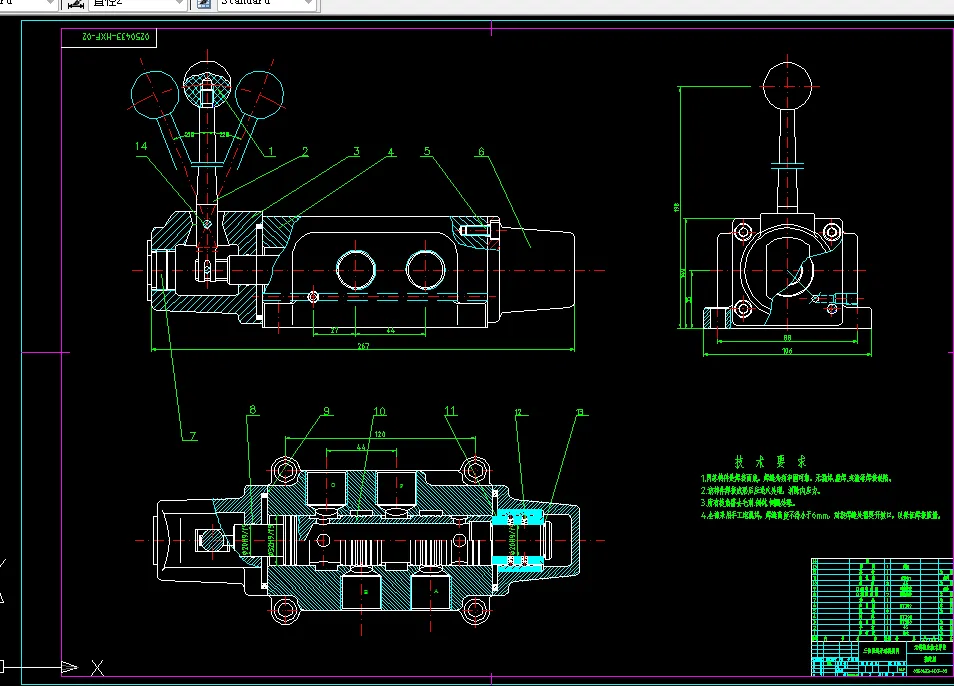Select part balloon number 10
Image resolution: width=954 pixels, height=686 pixels.
coord(380,412)
